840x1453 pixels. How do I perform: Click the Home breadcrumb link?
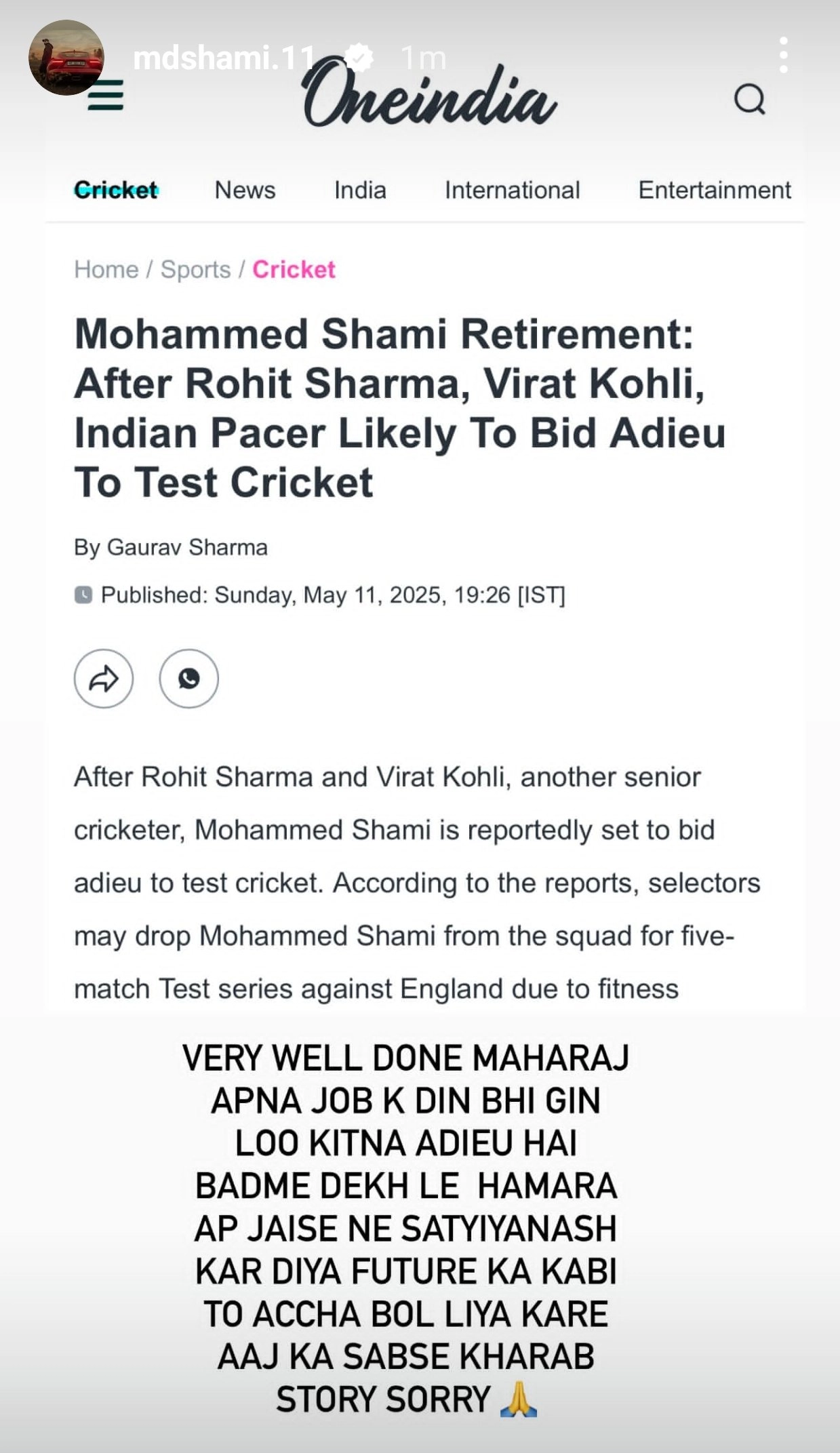(106, 269)
